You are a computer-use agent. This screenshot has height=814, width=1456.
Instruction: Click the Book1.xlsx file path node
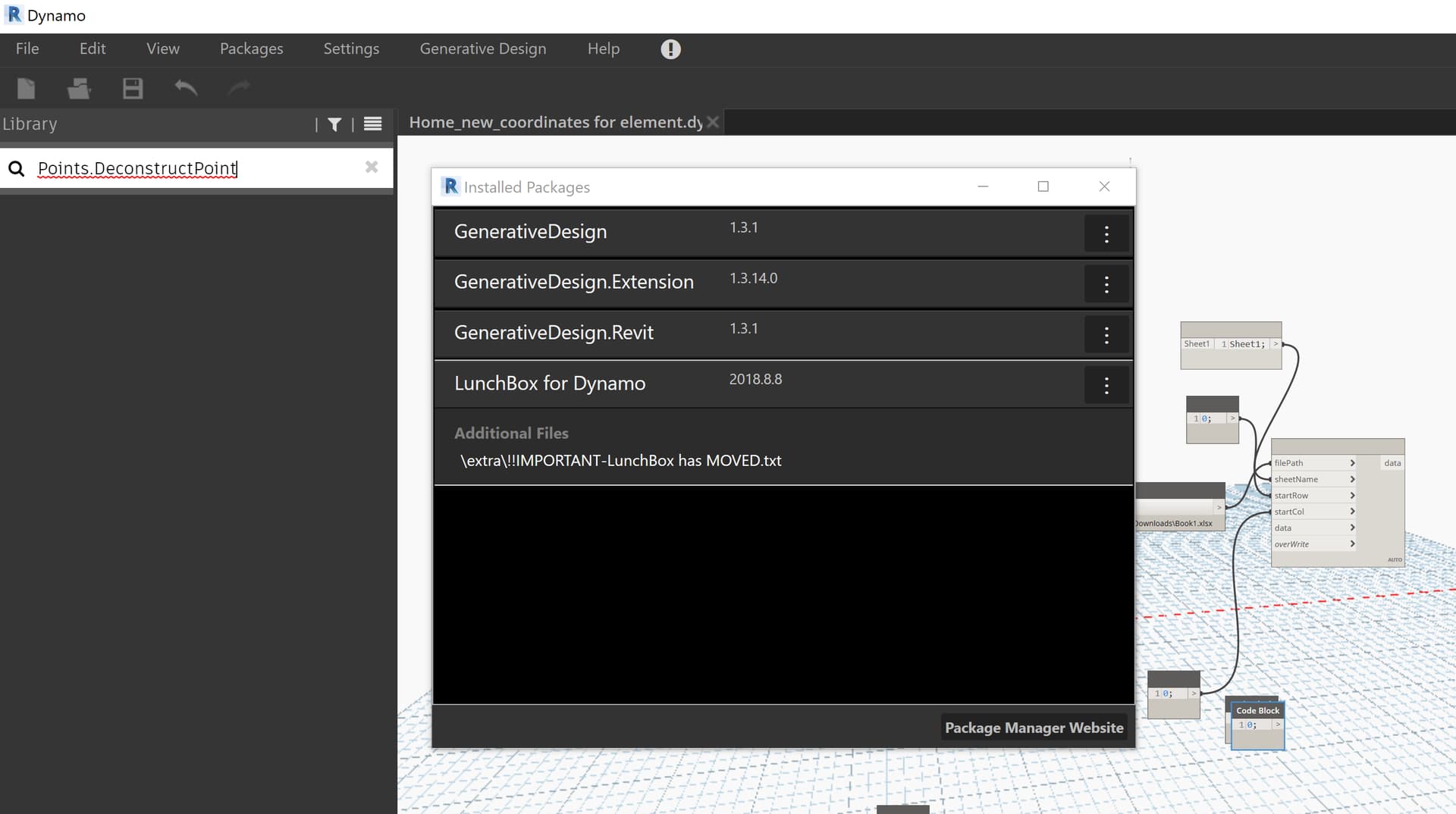1180,506
